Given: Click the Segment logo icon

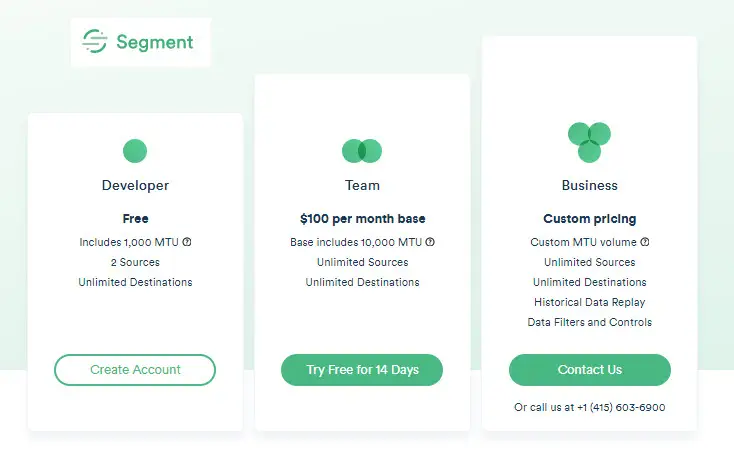Looking at the screenshot, I should 95,41.
